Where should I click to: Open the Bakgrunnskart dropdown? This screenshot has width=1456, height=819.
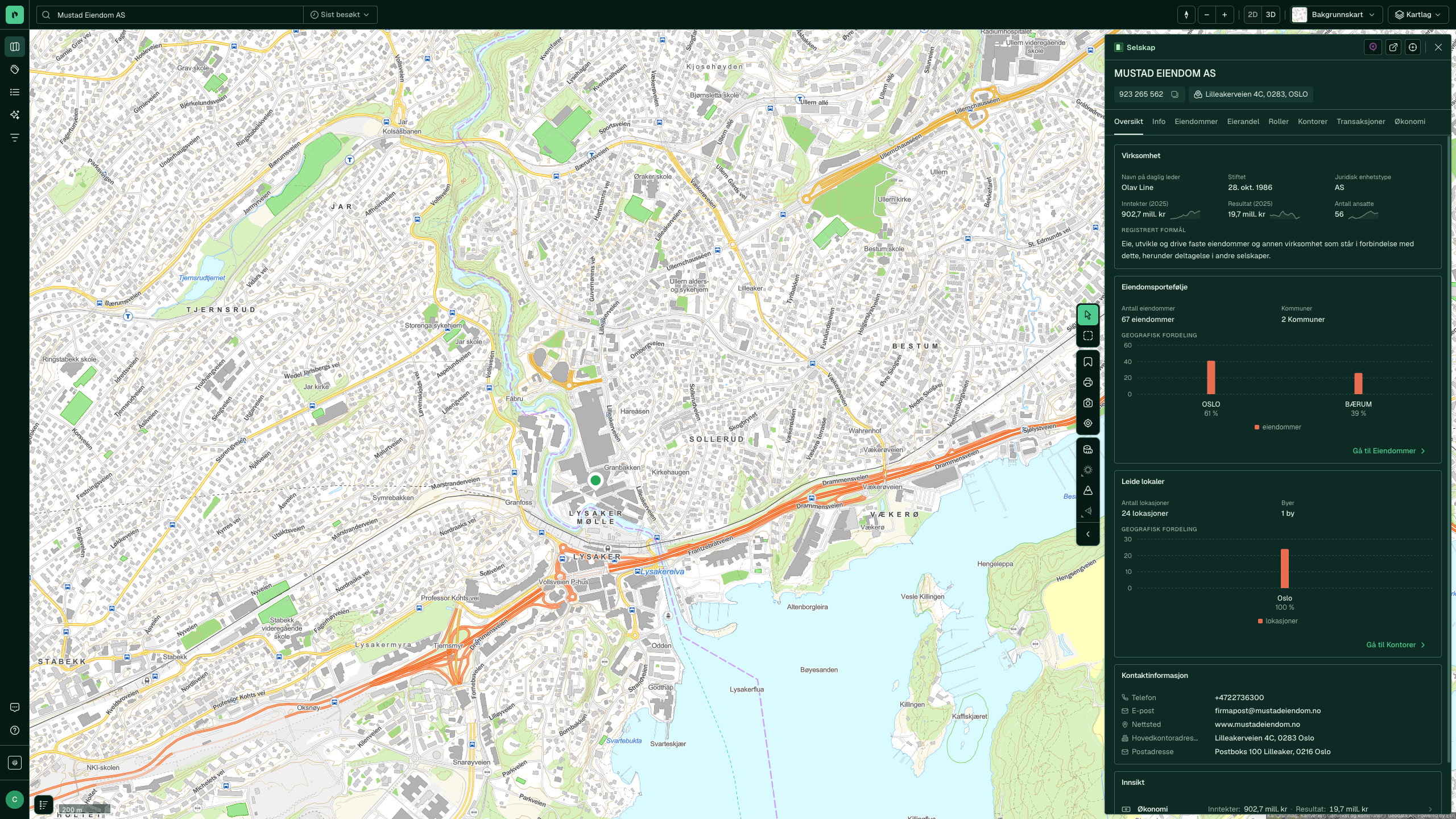click(x=1337, y=15)
